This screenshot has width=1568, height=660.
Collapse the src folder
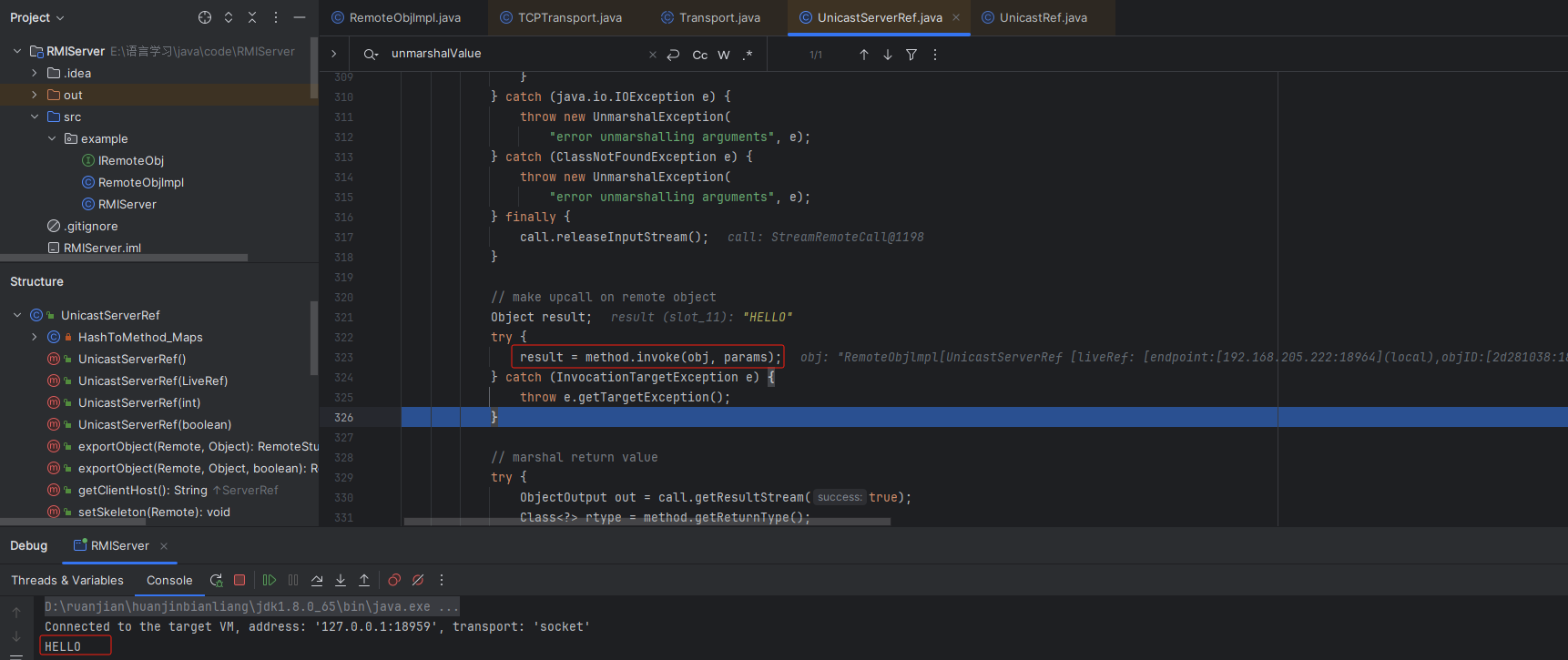point(35,117)
